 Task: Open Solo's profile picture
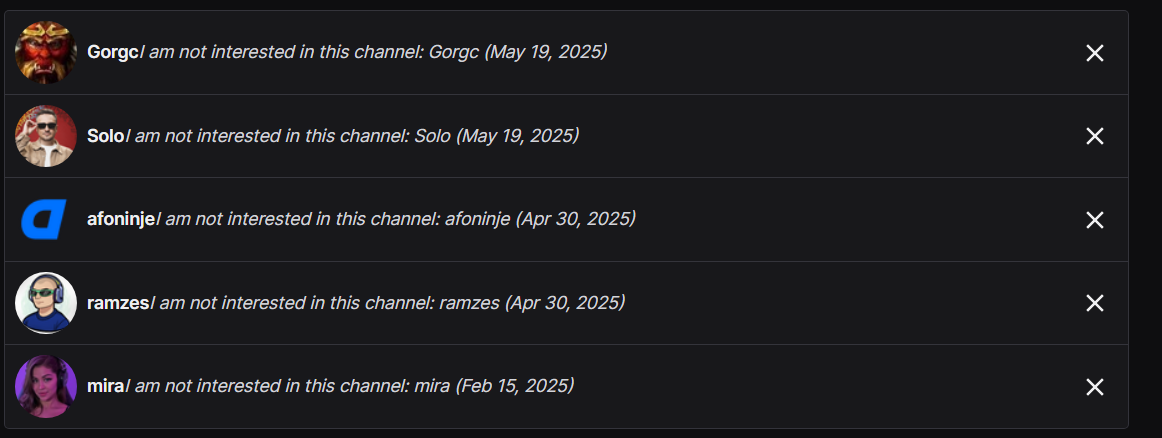pyautogui.click(x=46, y=136)
